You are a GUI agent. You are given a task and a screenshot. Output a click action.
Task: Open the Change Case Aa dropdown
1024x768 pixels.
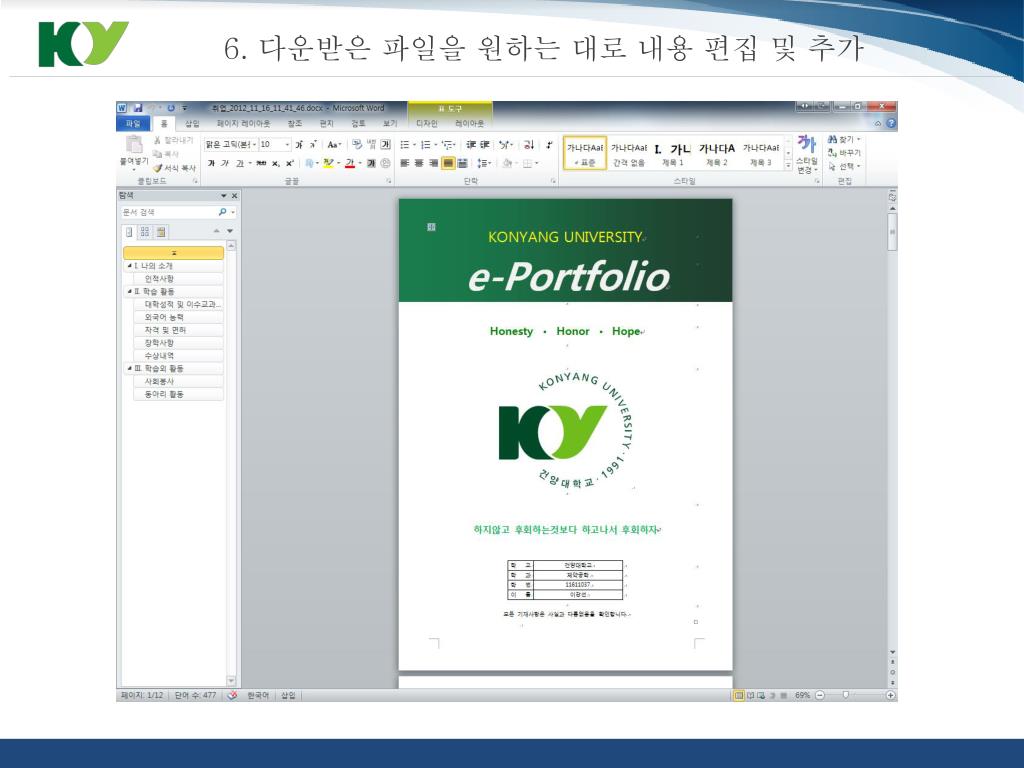click(334, 144)
